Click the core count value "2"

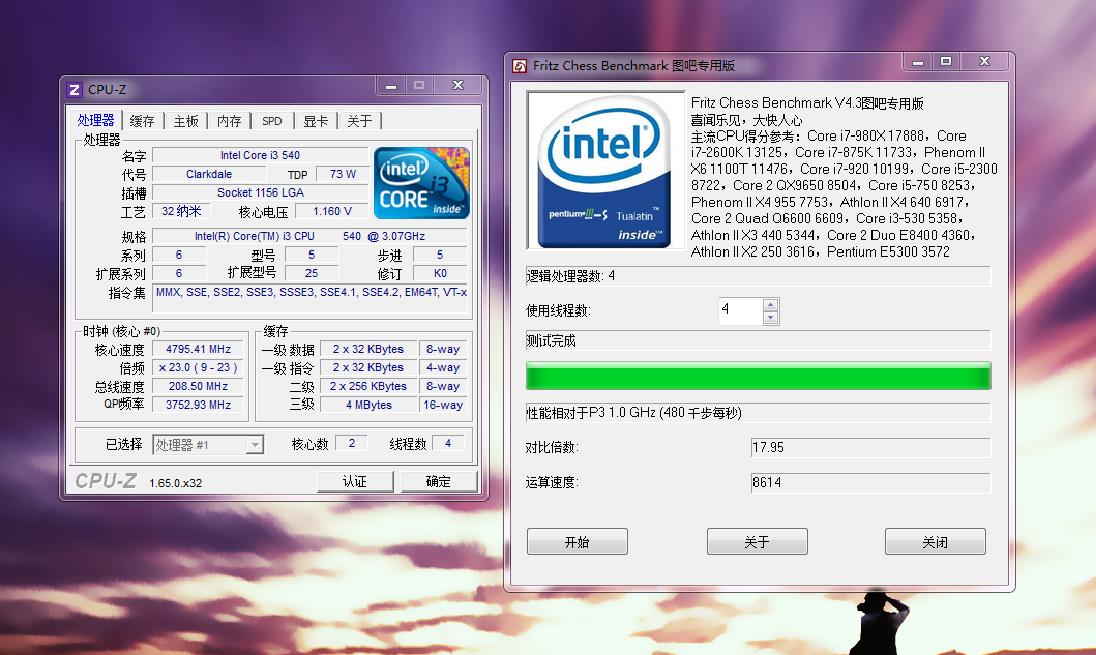point(352,443)
